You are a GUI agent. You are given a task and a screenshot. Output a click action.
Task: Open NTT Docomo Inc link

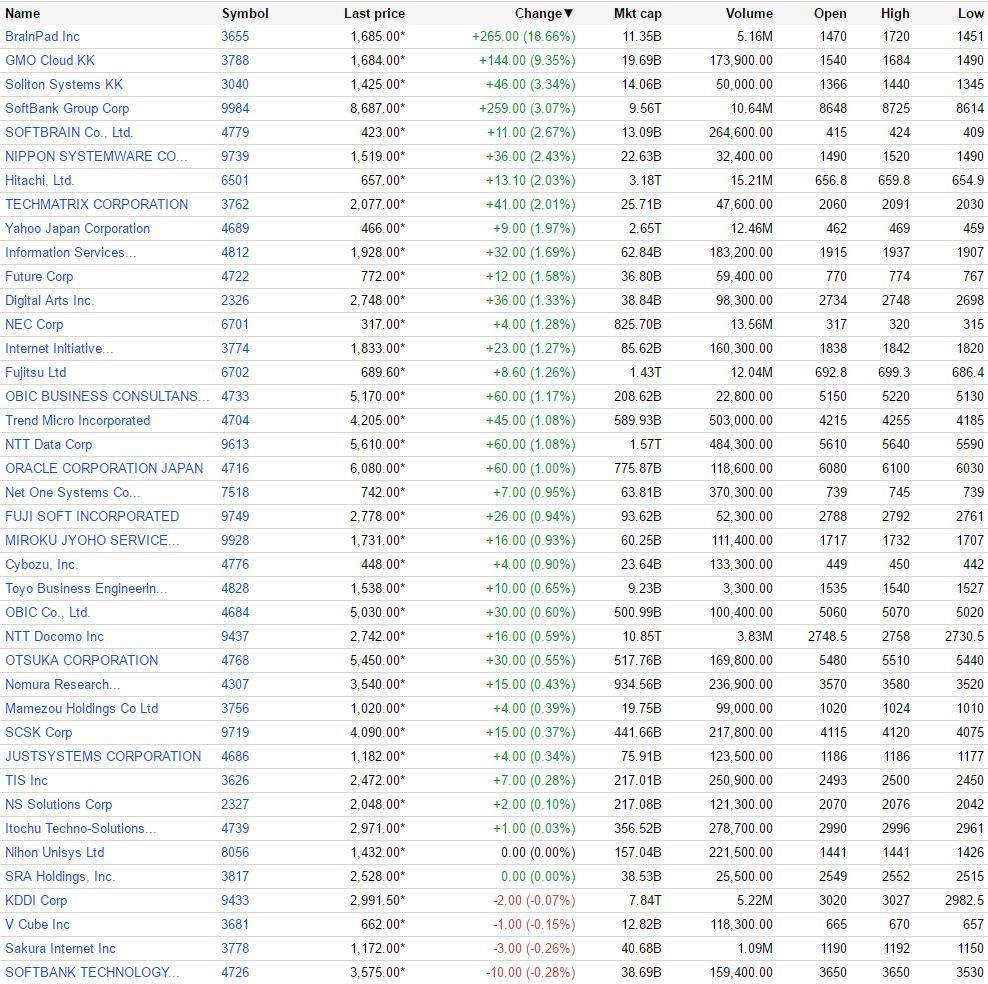[x=54, y=636]
